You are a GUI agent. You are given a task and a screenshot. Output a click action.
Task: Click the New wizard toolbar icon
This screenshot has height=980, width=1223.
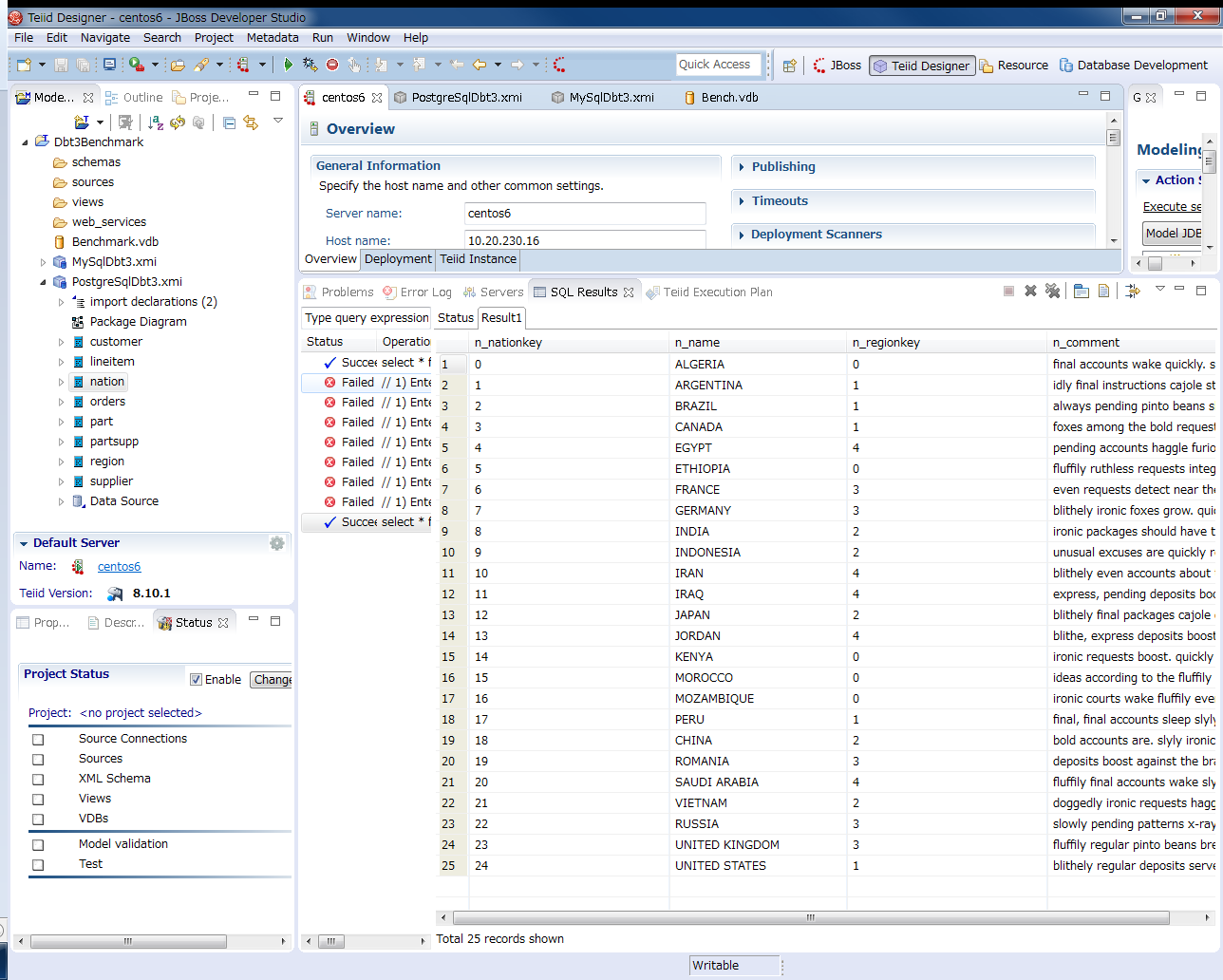click(x=25, y=65)
